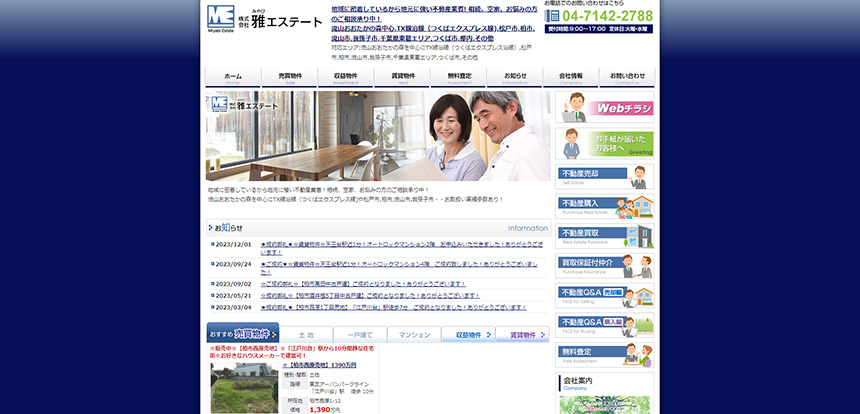Open the お手紙が届いたお客様へ Greeting banner
The image size is (860, 414).
604,144
